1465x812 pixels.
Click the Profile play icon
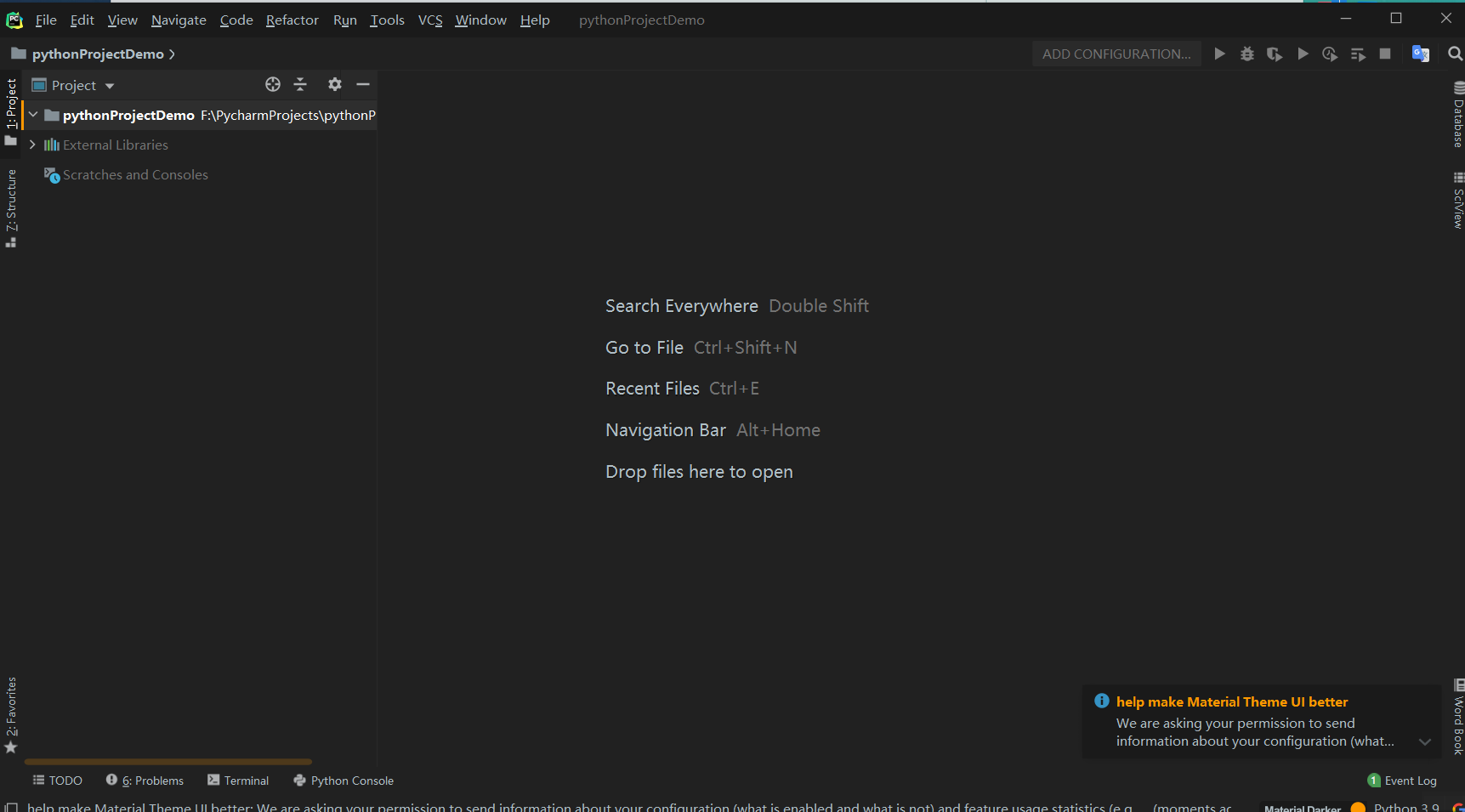coord(1303,54)
